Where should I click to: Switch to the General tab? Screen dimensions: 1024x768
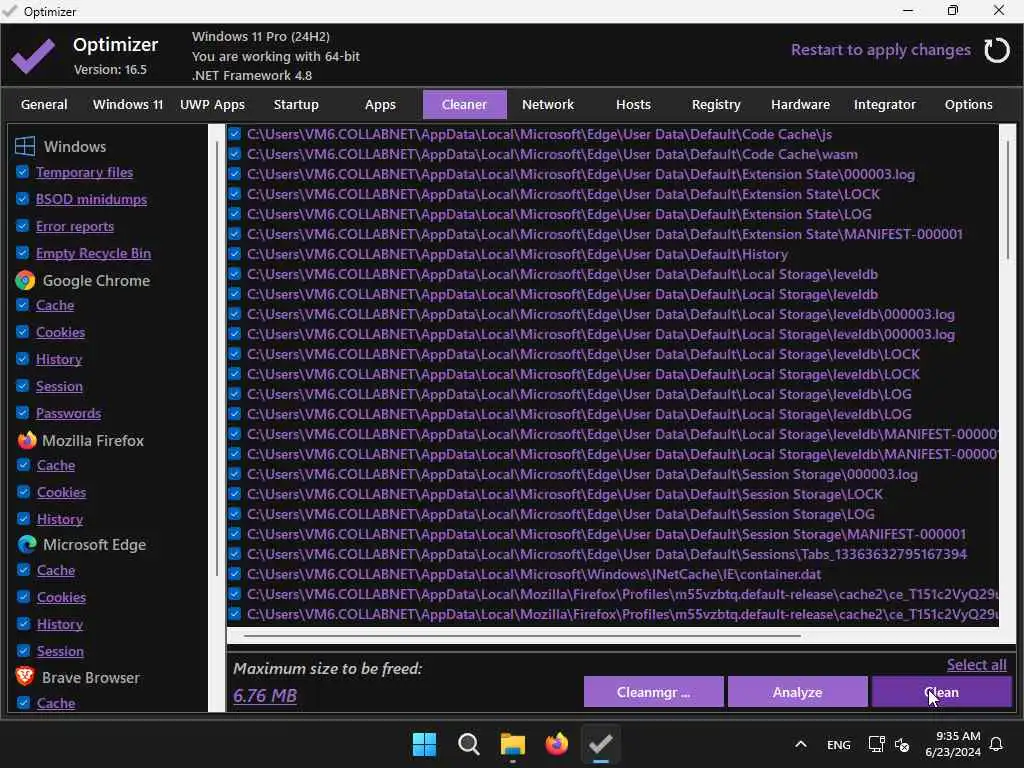44,104
